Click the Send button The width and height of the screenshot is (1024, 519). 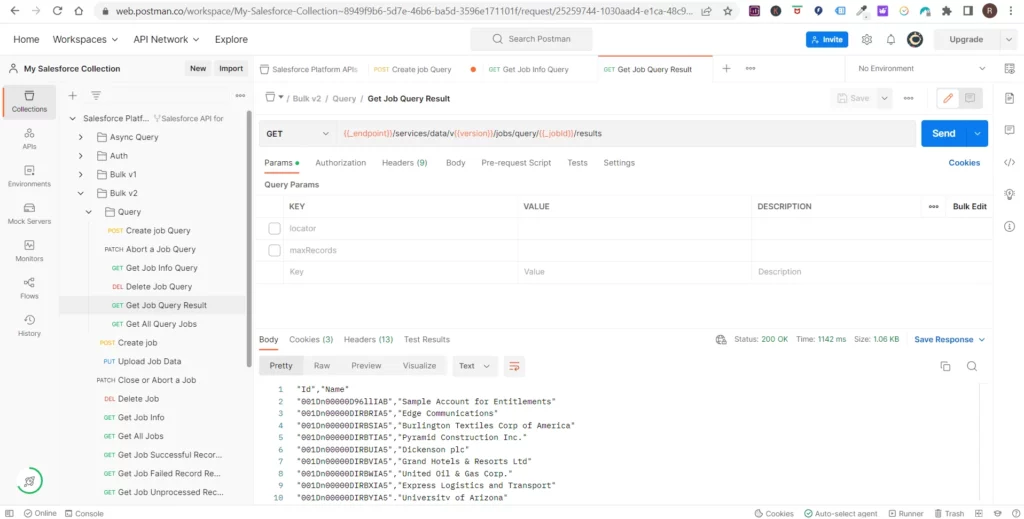(944, 133)
